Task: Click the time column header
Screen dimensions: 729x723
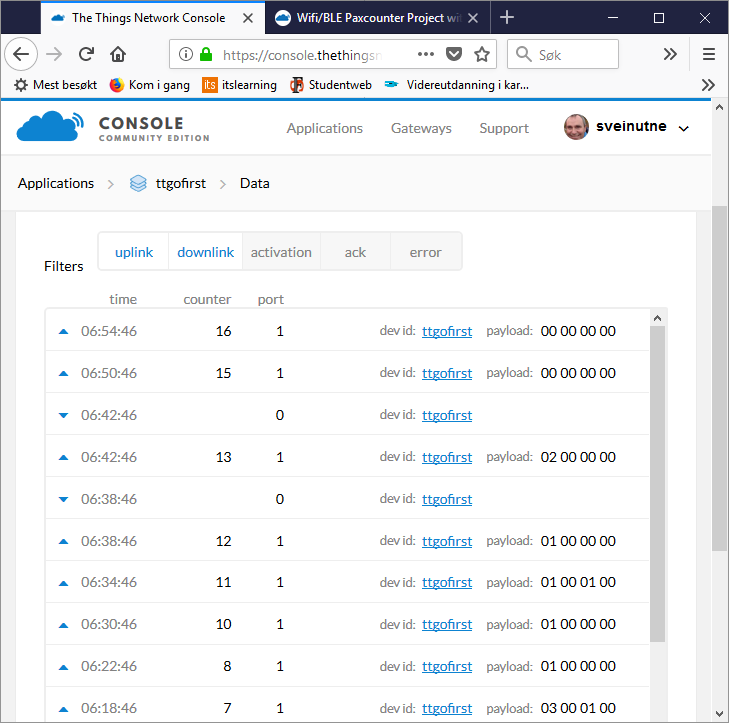Action: click(x=123, y=299)
